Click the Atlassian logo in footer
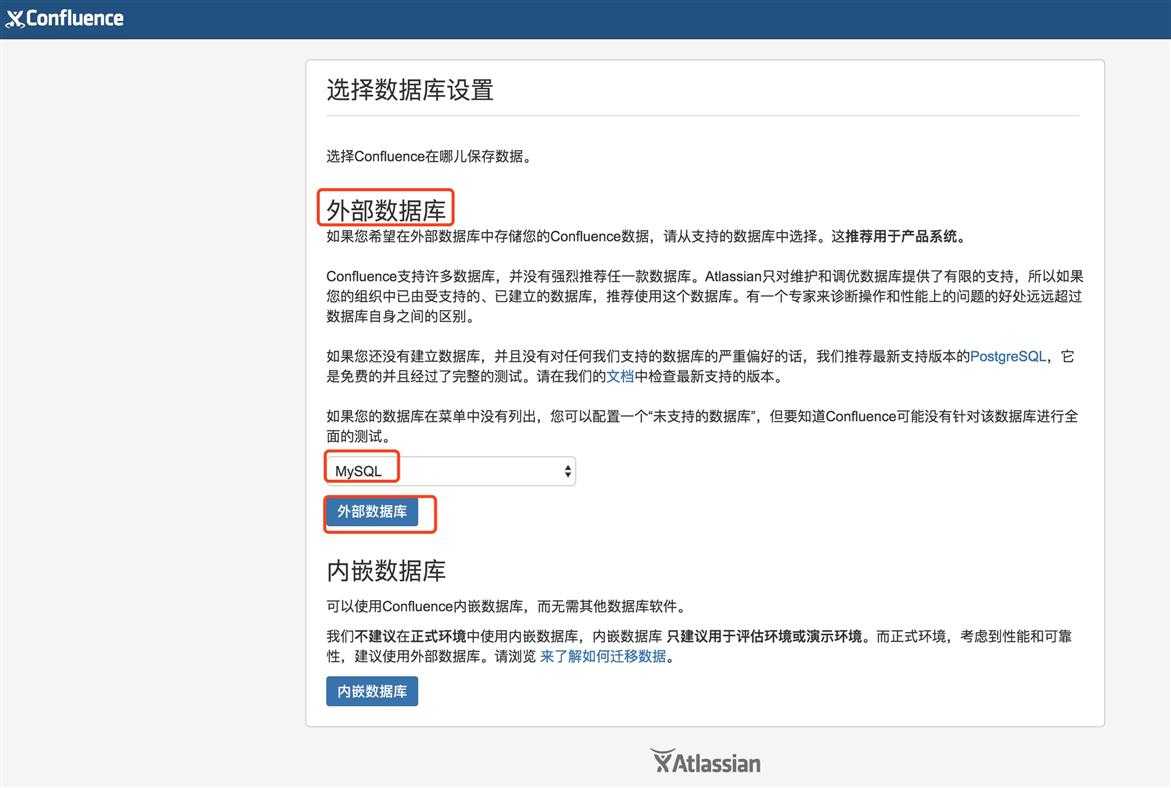 point(705,762)
